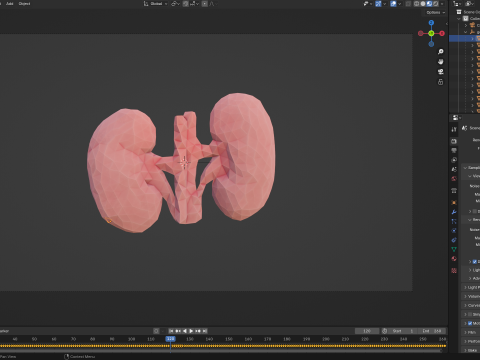Toggle snapping magnet icon
This screenshot has height=360, width=480.
(186, 4)
